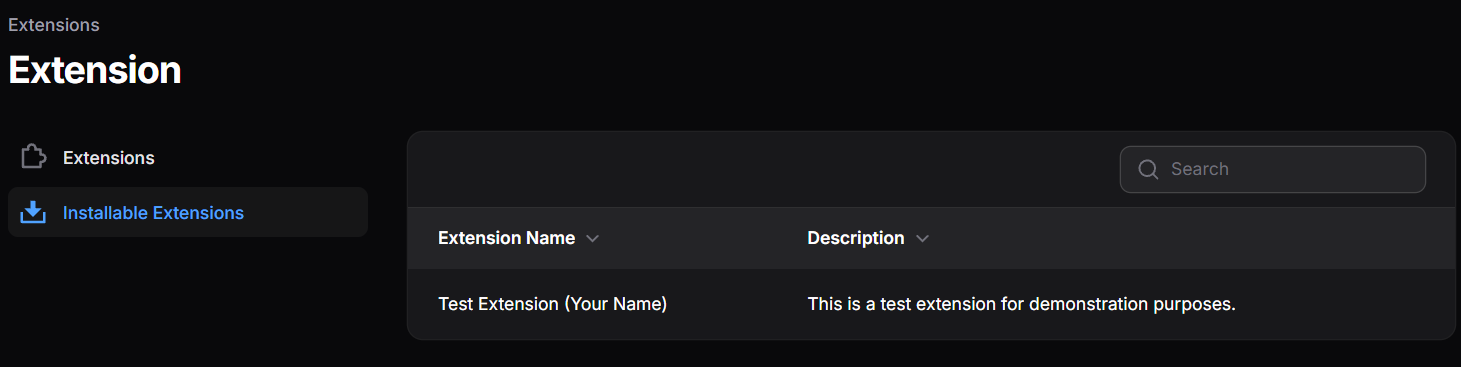Viewport: 1461px width, 367px height.
Task: Sort by the Description column header
Action: (856, 238)
